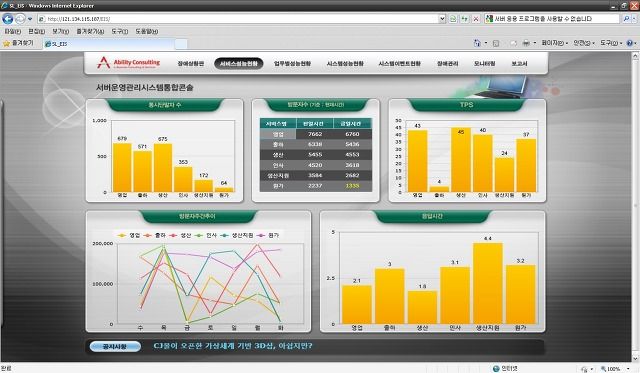The height and width of the screenshot is (373, 640).
Task: Click the red Stop loading icon
Action: click(476, 19)
